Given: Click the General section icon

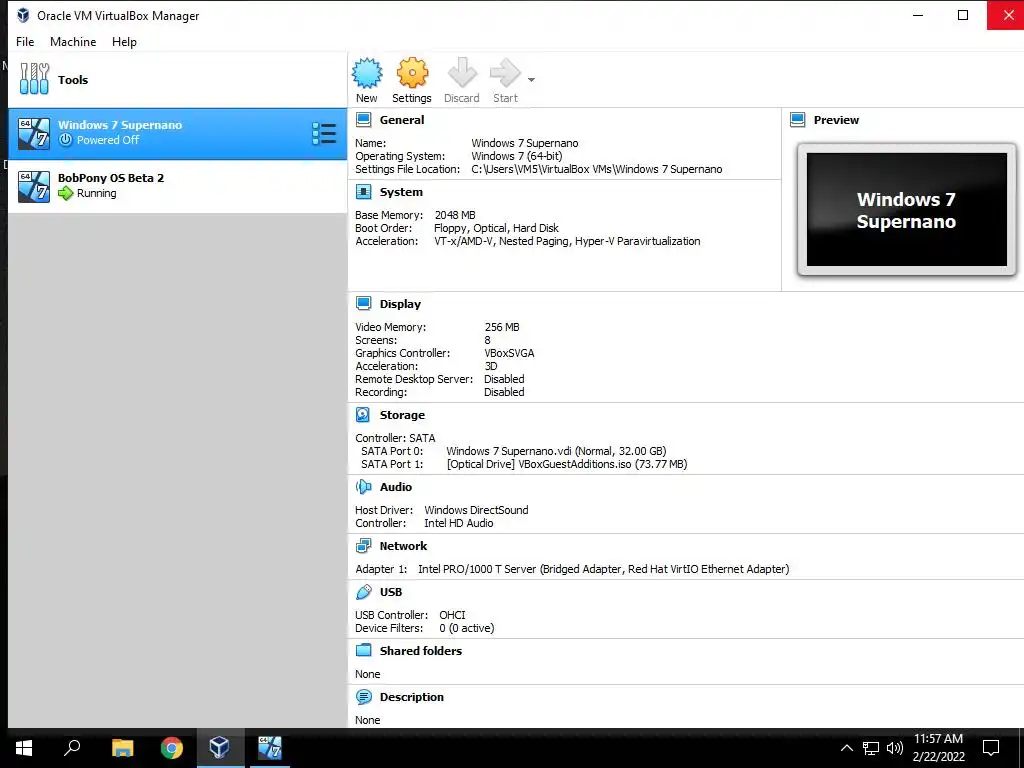Looking at the screenshot, I should pyautogui.click(x=364, y=120).
